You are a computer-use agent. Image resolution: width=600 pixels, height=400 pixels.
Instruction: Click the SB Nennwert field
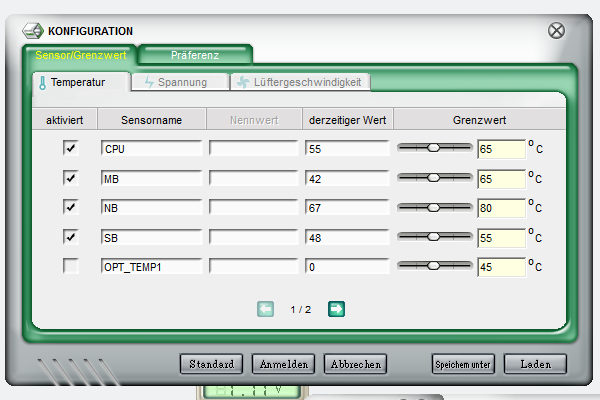tap(253, 237)
